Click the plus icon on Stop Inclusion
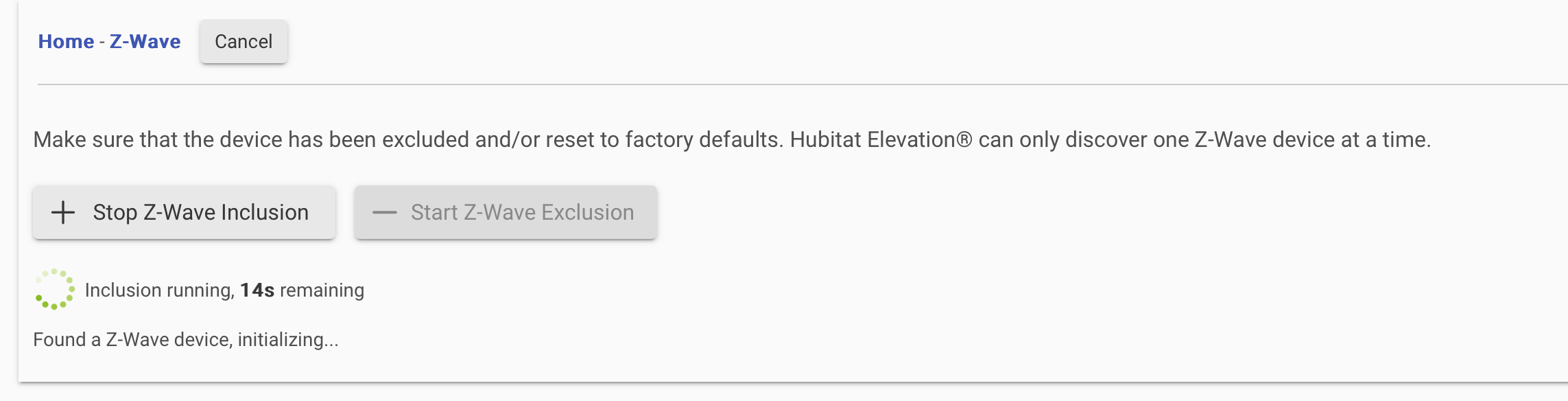This screenshot has height=401, width=1568. tap(63, 213)
